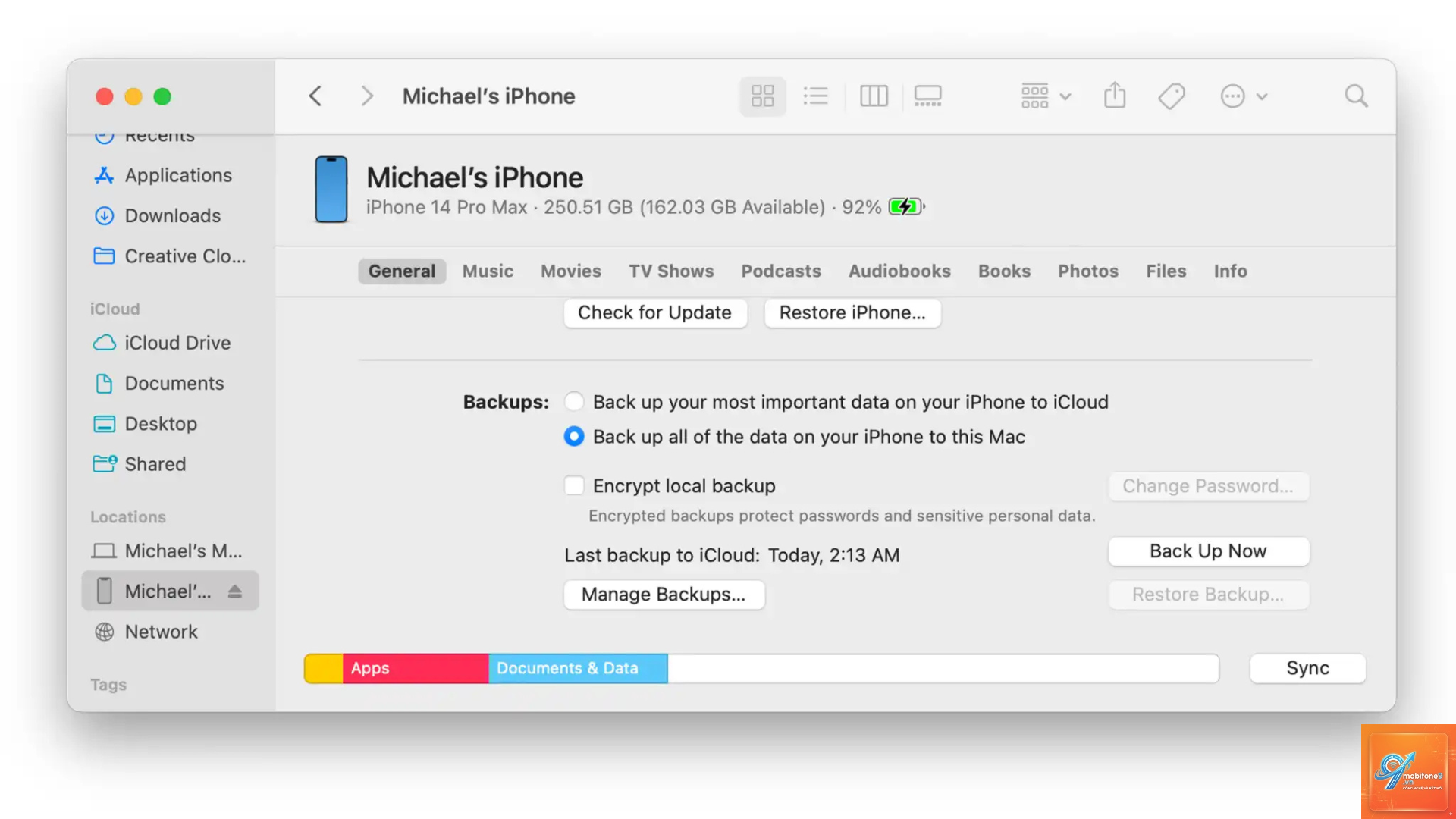Switch to the Movies tab
The width and height of the screenshot is (1456, 819).
point(570,271)
